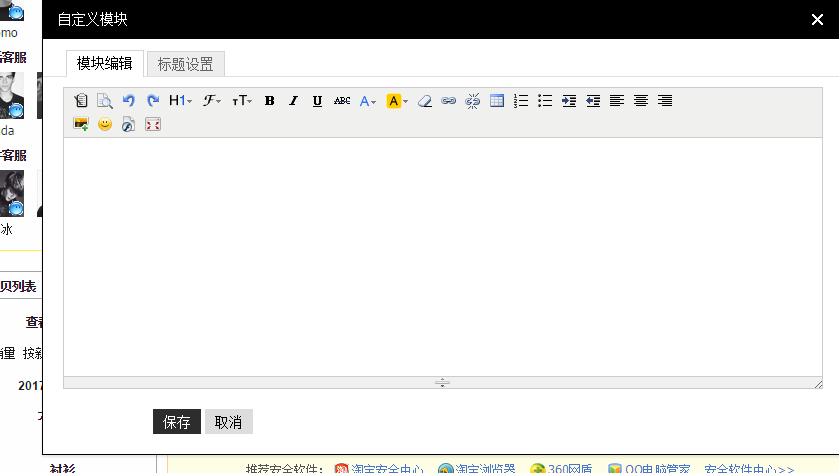
Task: Clear formatting with the eraser icon
Action: (425, 101)
